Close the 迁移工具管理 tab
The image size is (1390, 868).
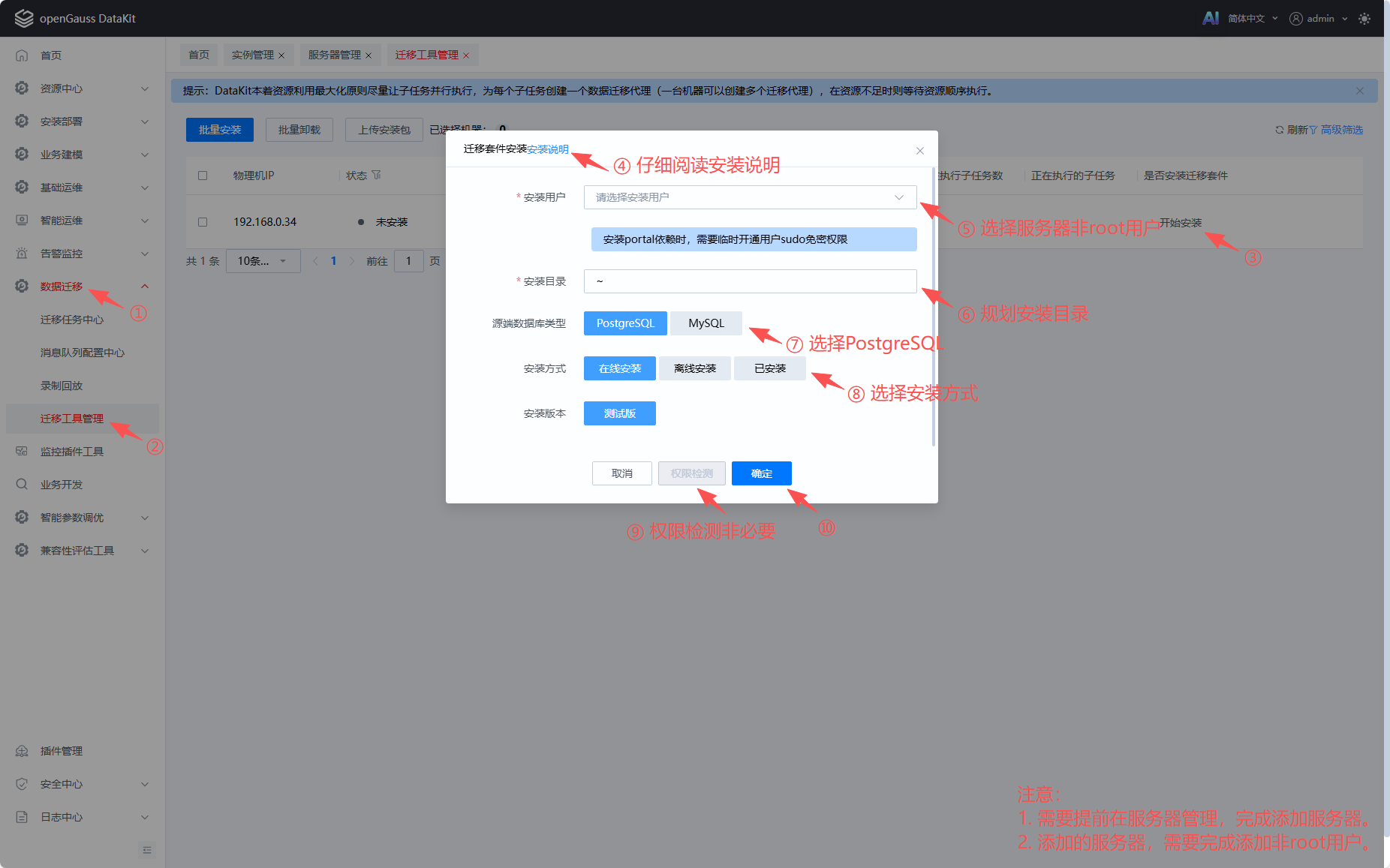pyautogui.click(x=466, y=56)
